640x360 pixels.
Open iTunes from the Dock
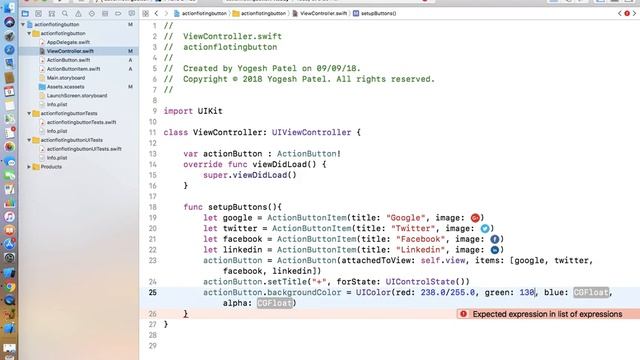(x=9, y=217)
